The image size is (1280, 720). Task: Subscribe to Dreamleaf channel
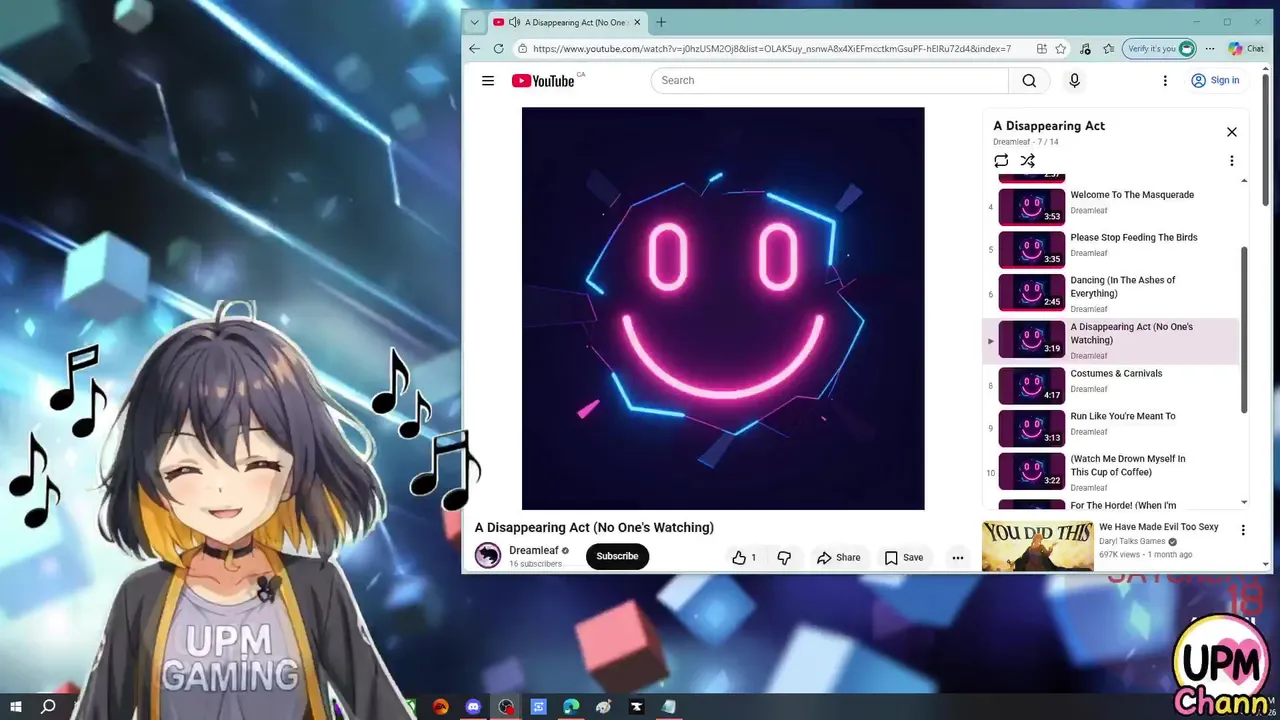(x=617, y=557)
